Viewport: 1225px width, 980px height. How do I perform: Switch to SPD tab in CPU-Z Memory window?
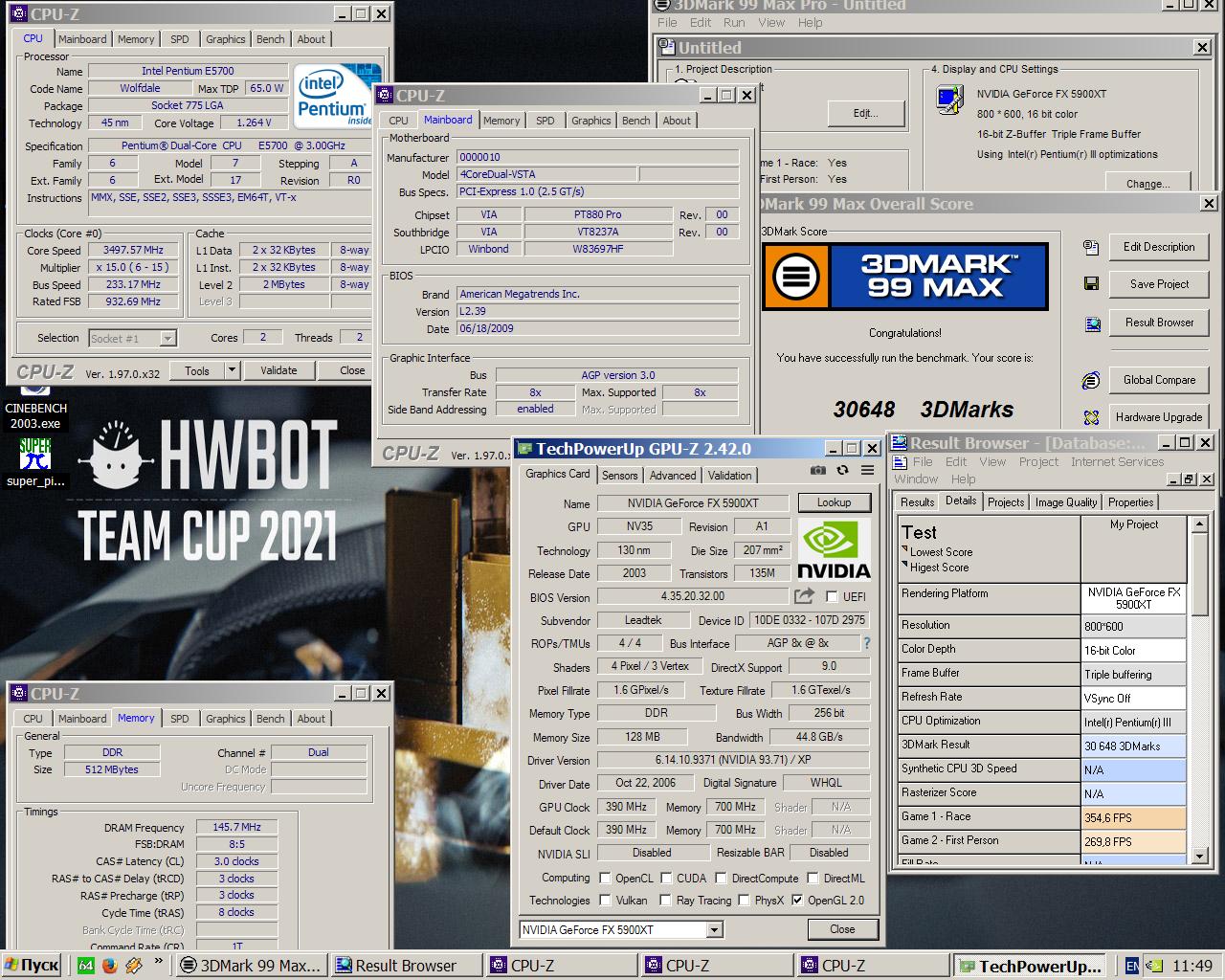click(179, 719)
